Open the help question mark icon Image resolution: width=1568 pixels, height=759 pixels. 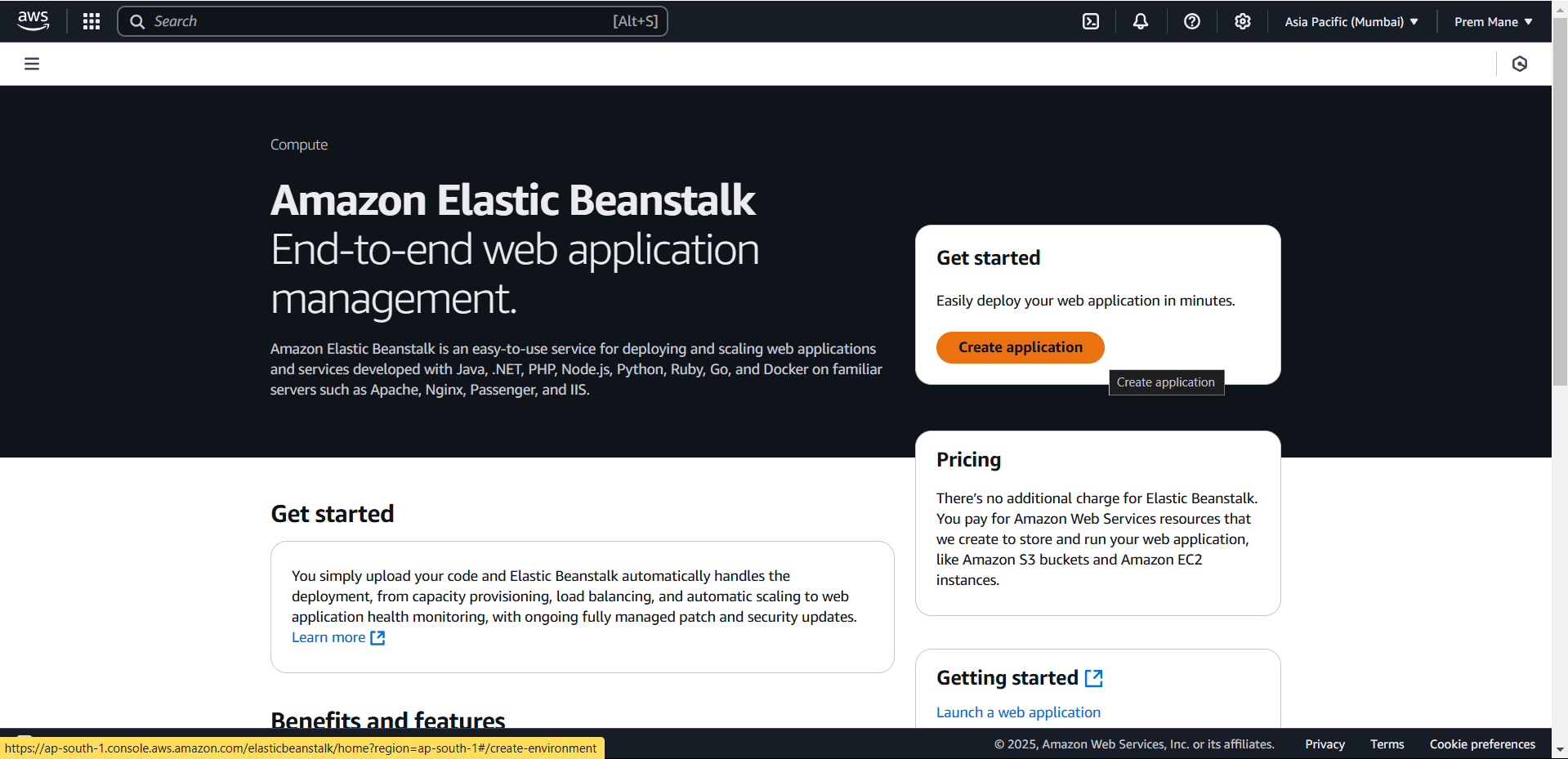(x=1192, y=21)
